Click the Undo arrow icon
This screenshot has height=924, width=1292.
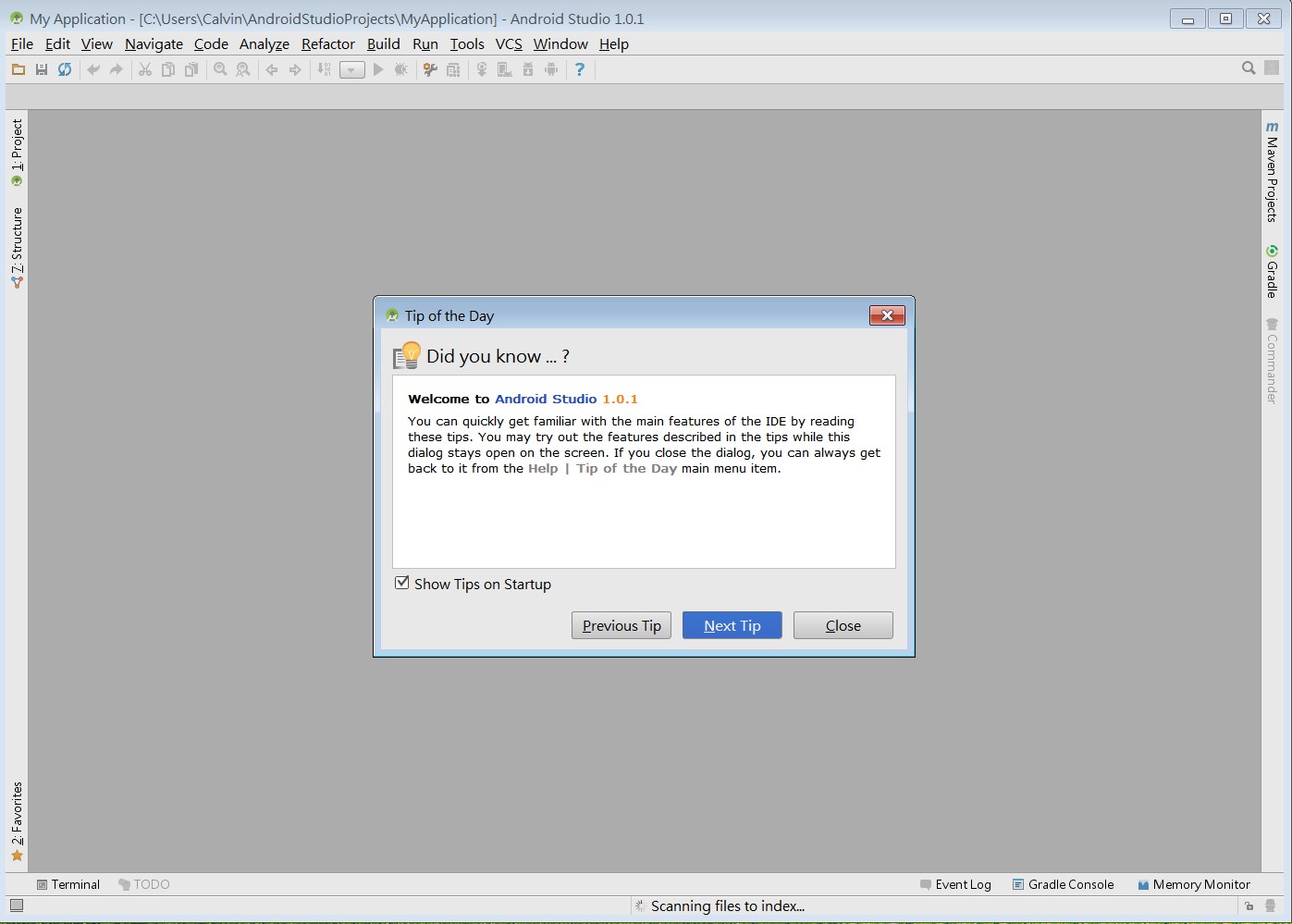click(93, 69)
